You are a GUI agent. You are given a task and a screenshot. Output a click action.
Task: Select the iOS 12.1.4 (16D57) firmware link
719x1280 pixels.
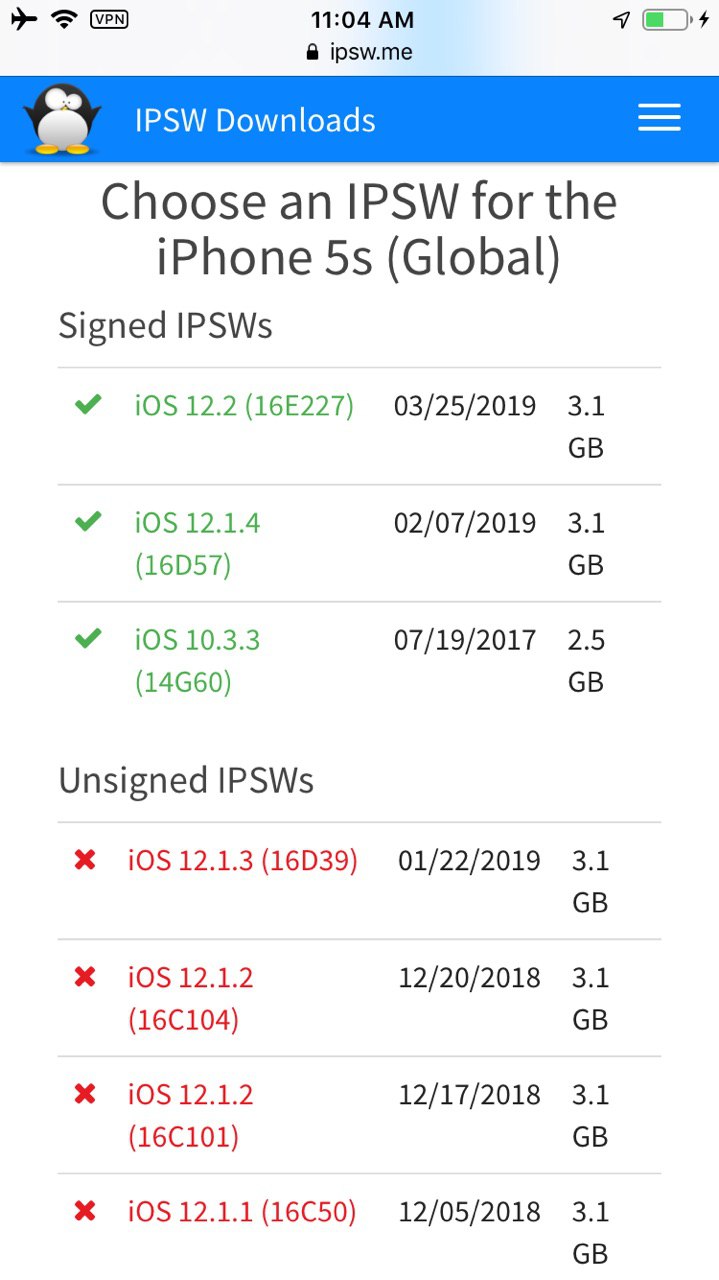(198, 544)
